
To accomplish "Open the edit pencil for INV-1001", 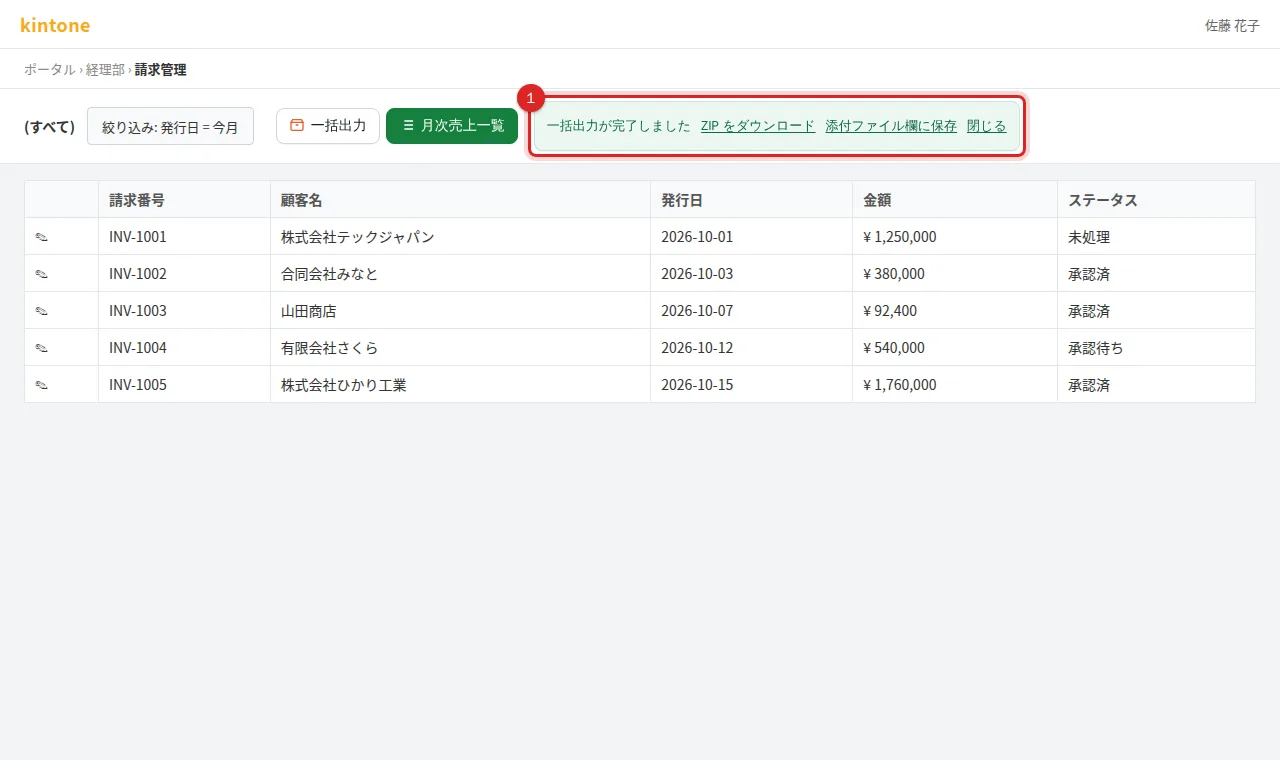I will tap(42, 237).
